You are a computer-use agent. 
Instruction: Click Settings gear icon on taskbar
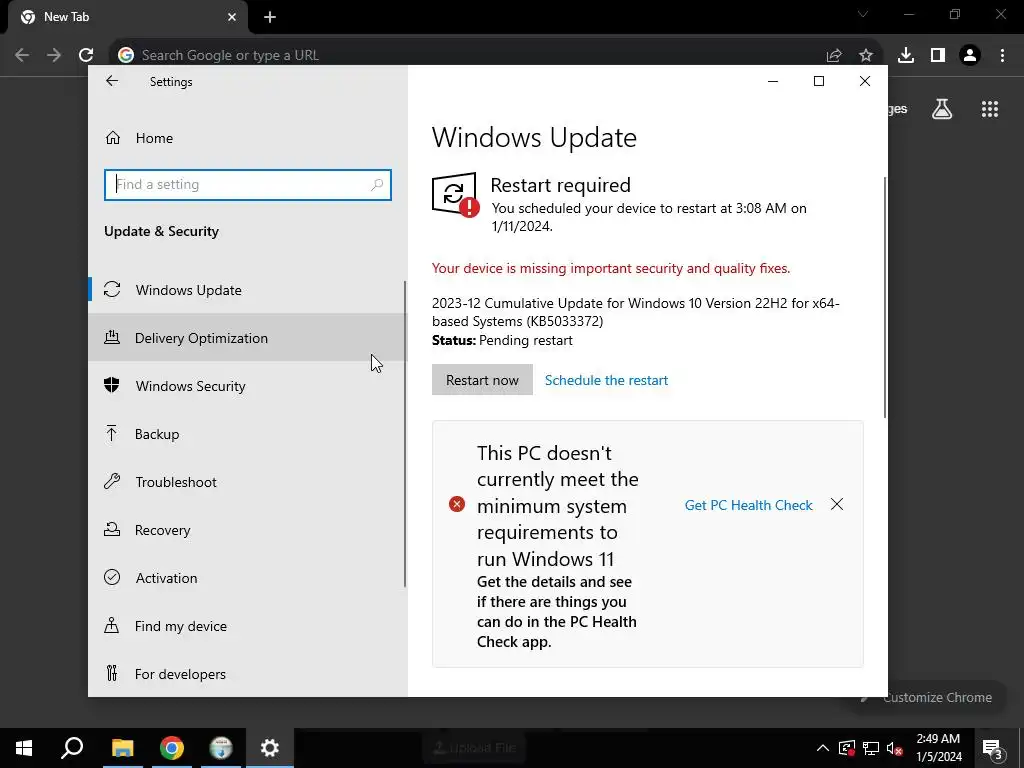pos(270,748)
